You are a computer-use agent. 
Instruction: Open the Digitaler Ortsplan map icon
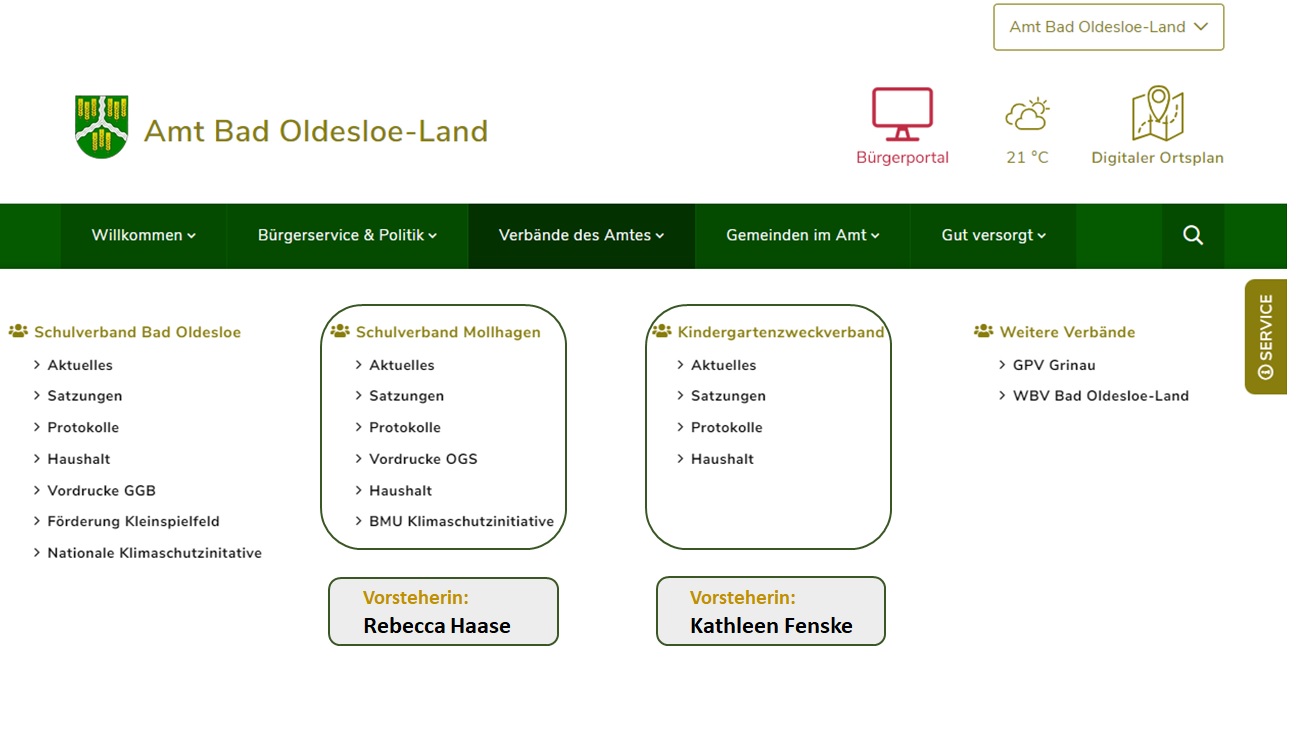click(1157, 114)
